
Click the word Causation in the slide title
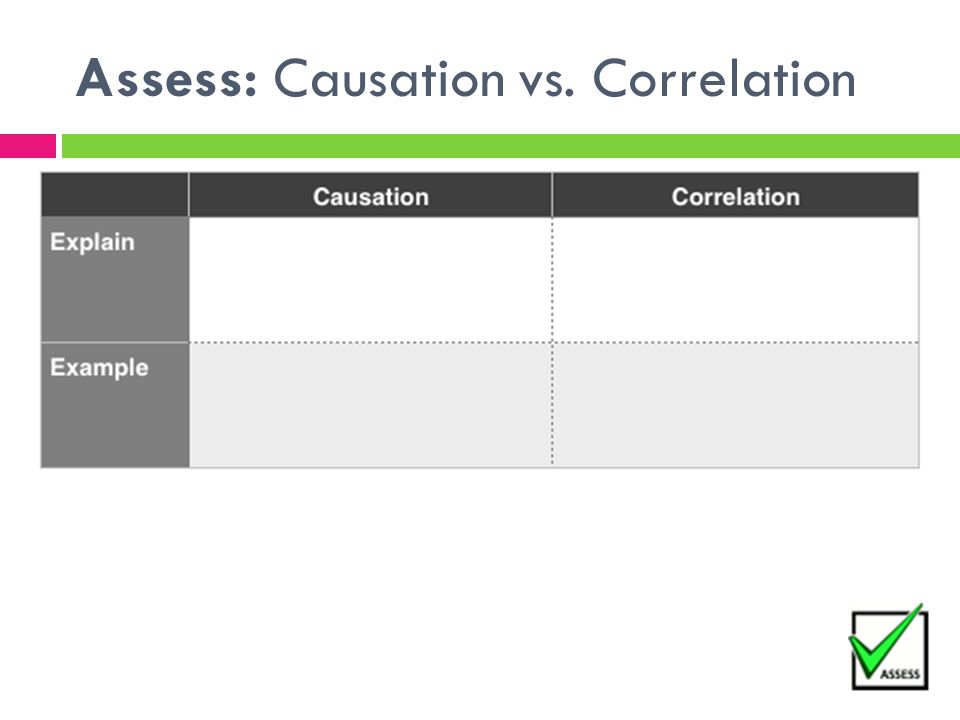(389, 78)
